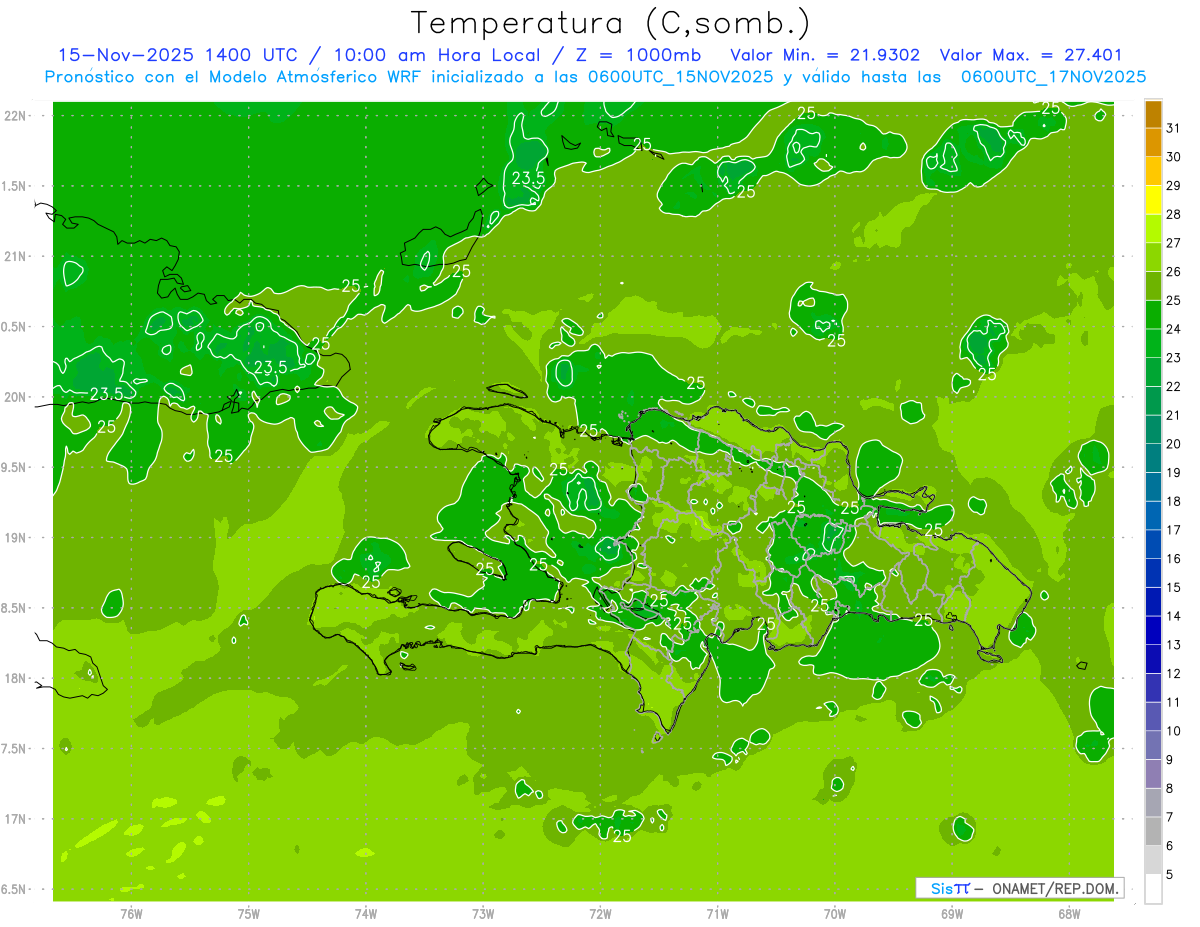Click color scale label 6
1200x927 pixels.
tap(1170, 846)
